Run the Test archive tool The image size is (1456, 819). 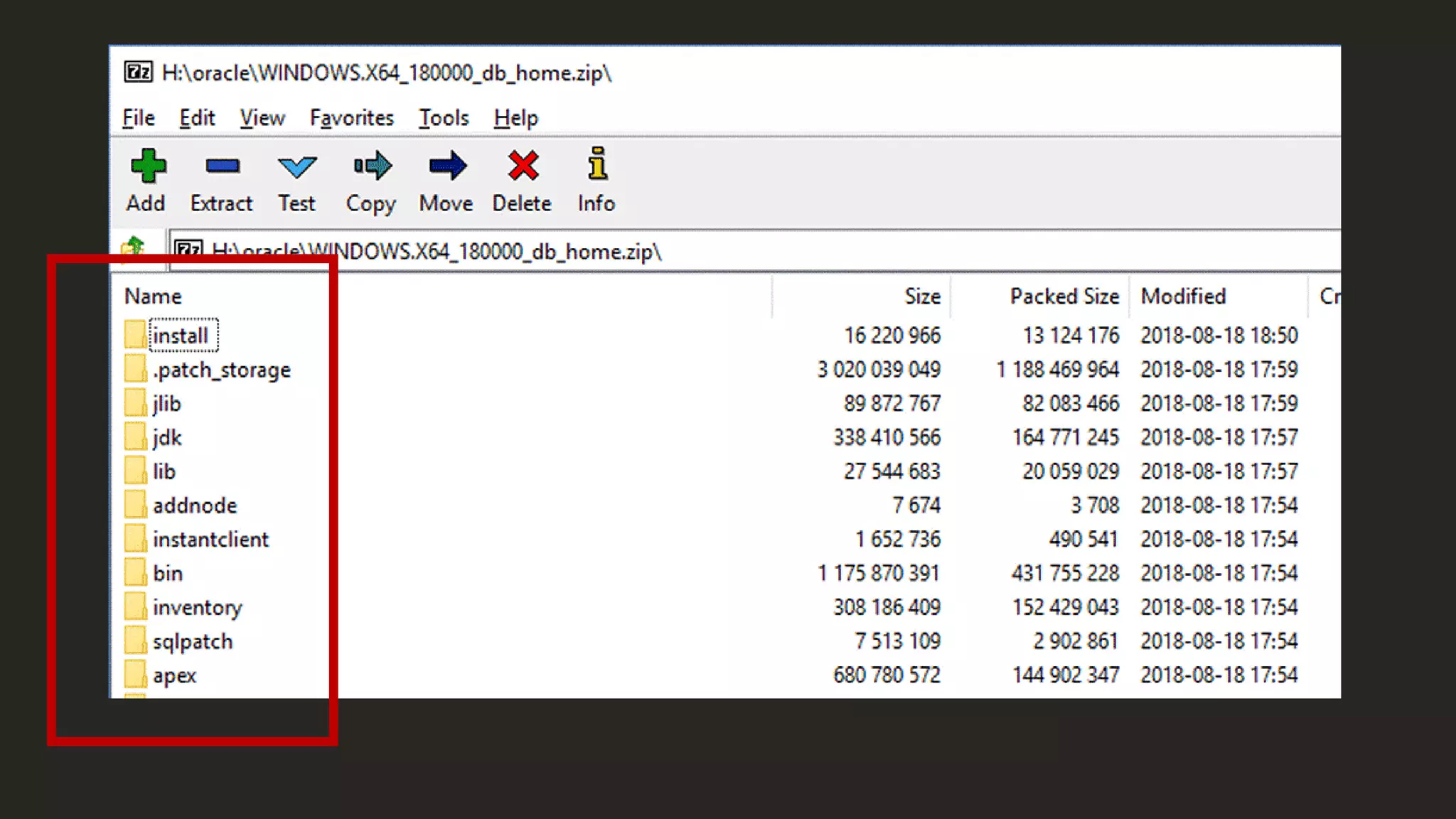pos(296,167)
